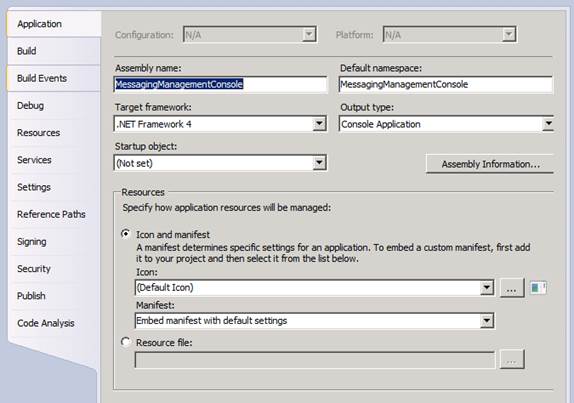This screenshot has width=574, height=403.
Task: Open the Output type dropdown
Action: (x=548, y=124)
